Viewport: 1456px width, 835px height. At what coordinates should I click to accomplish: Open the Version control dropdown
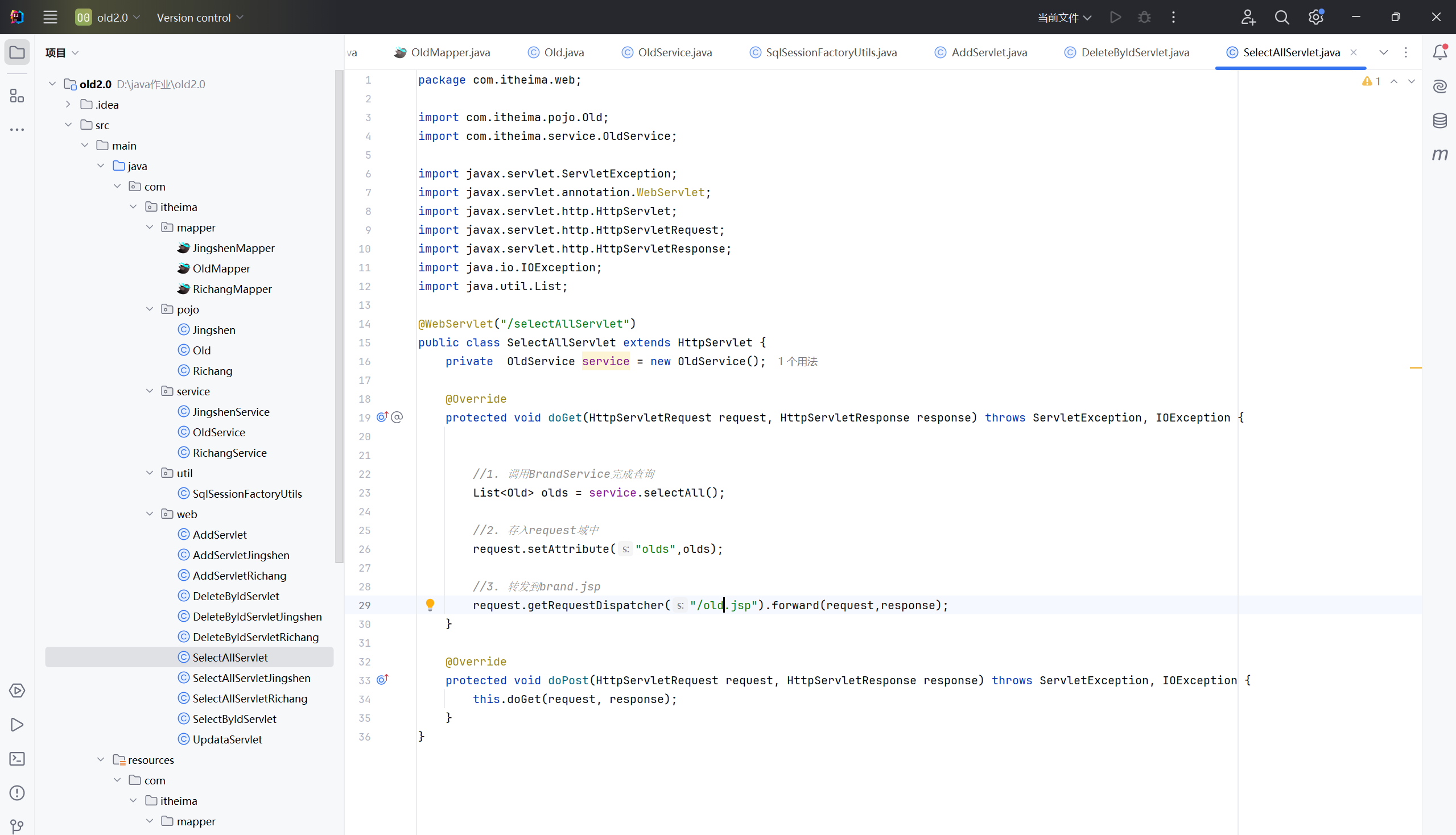coord(200,18)
